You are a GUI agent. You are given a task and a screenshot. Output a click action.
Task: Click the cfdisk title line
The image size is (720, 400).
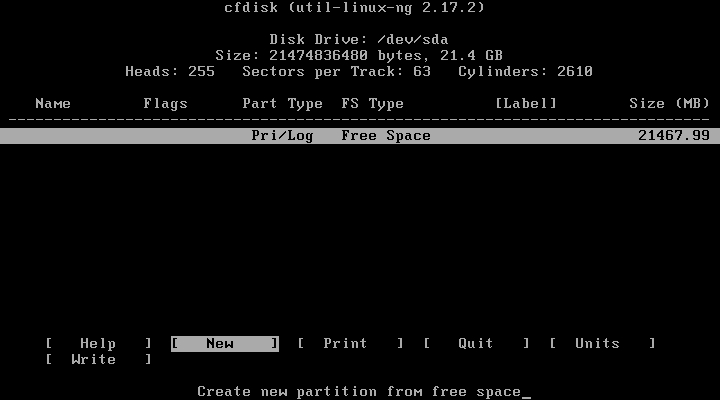tap(354, 8)
